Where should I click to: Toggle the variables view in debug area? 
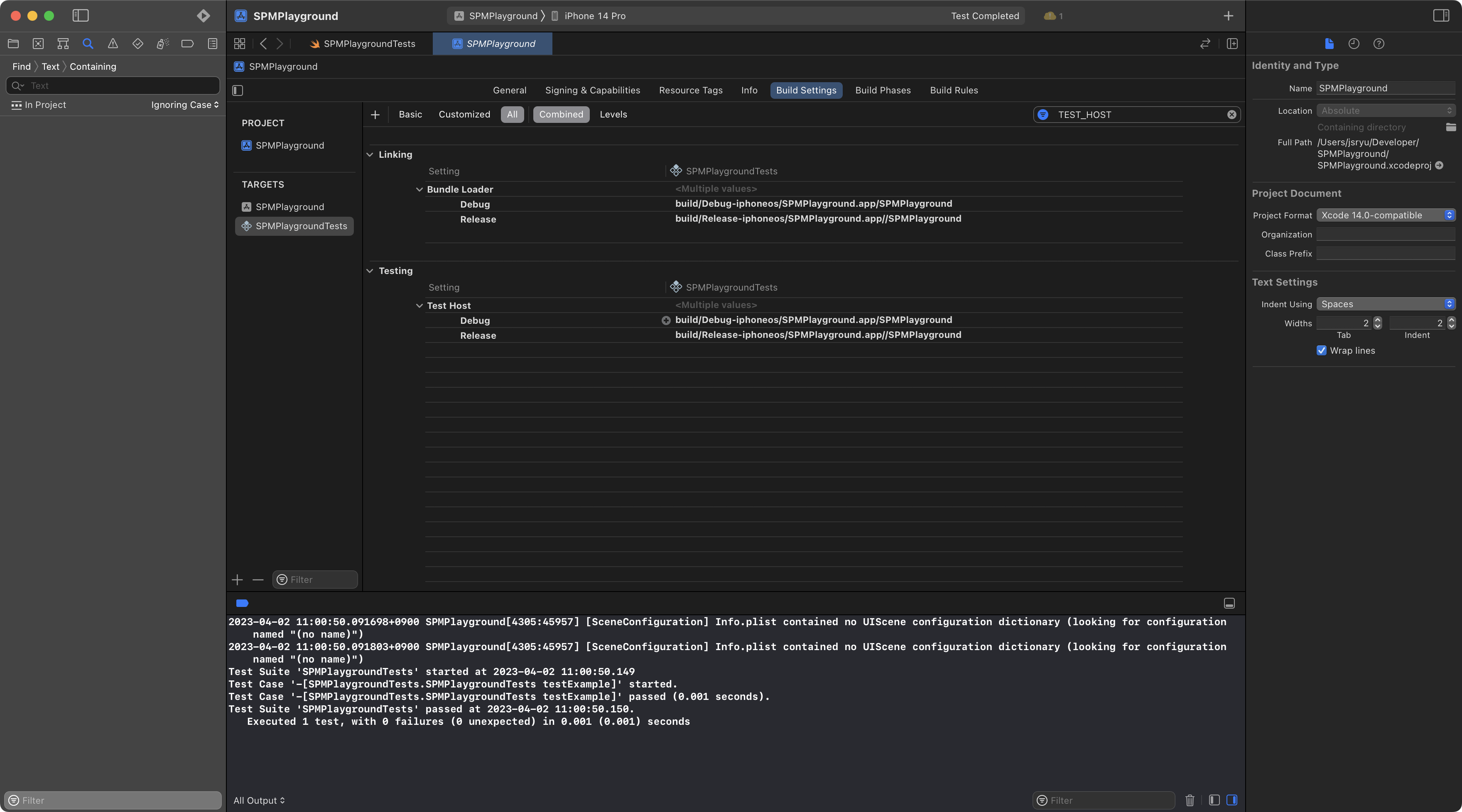pyautogui.click(x=1214, y=800)
